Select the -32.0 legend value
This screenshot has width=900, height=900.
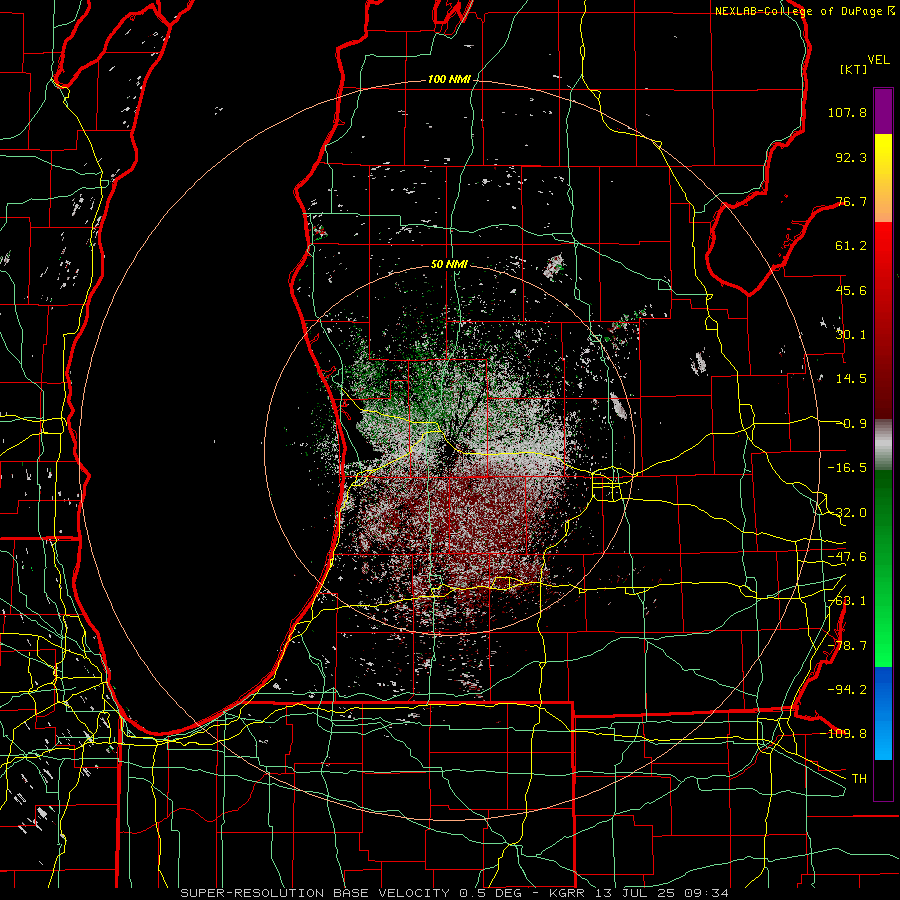point(847,513)
